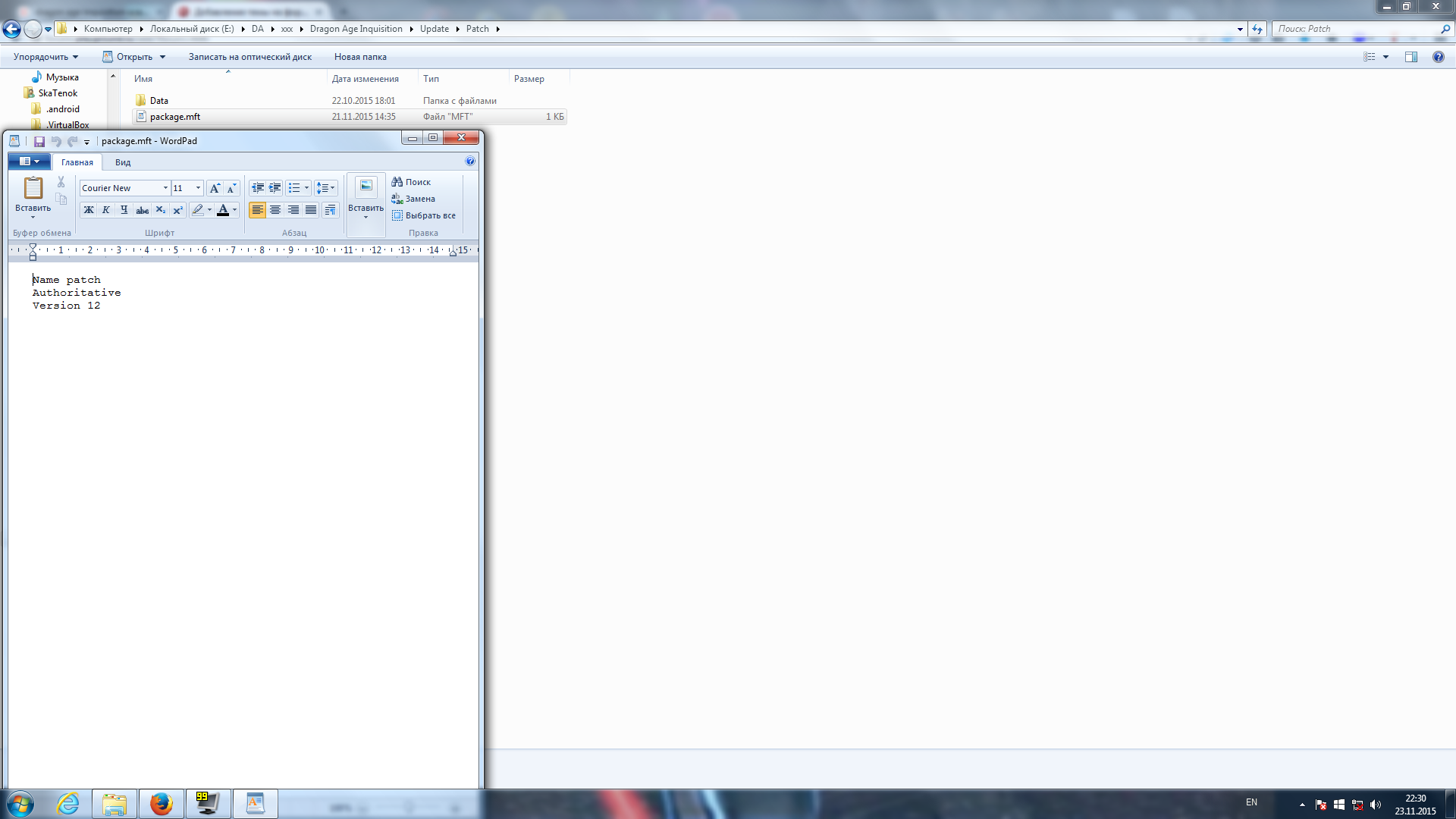Open the line spacing dropdown

(326, 188)
